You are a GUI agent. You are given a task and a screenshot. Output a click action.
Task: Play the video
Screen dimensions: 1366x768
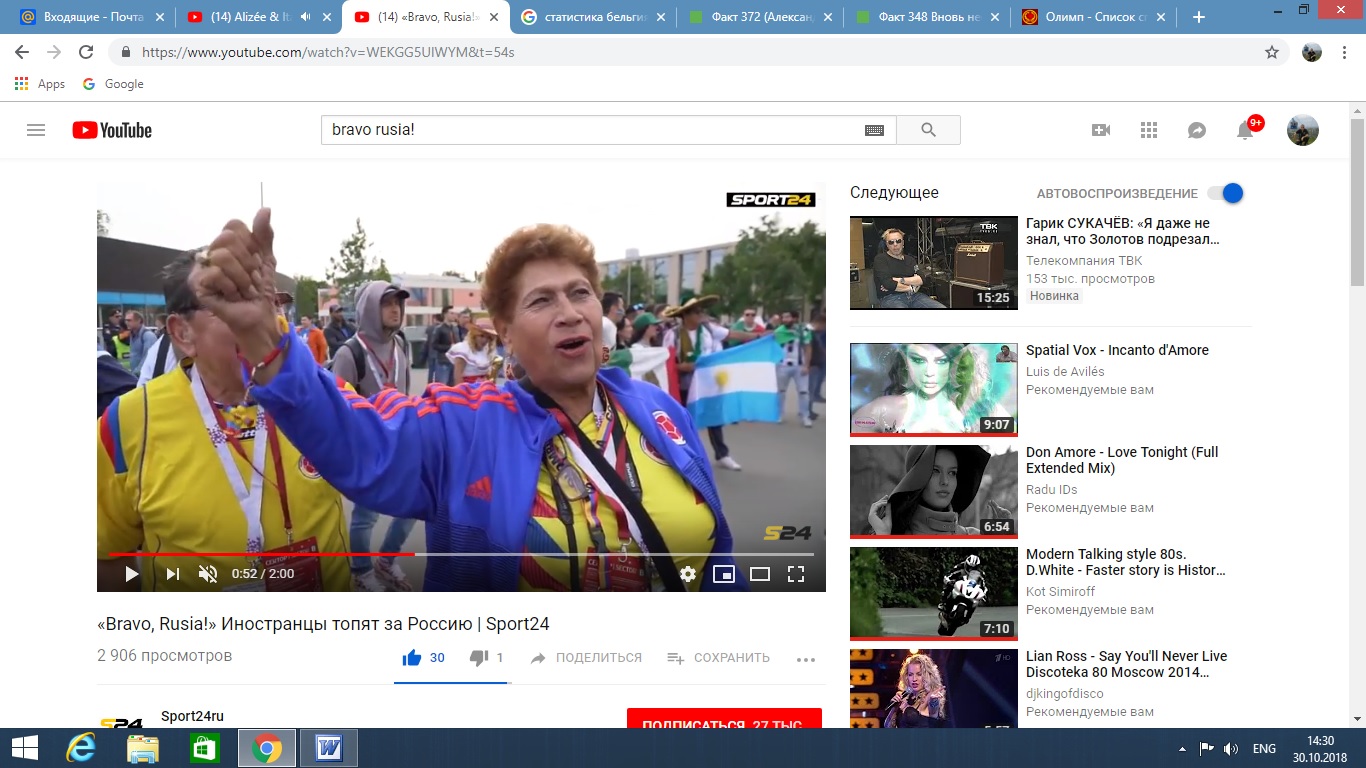[x=132, y=574]
